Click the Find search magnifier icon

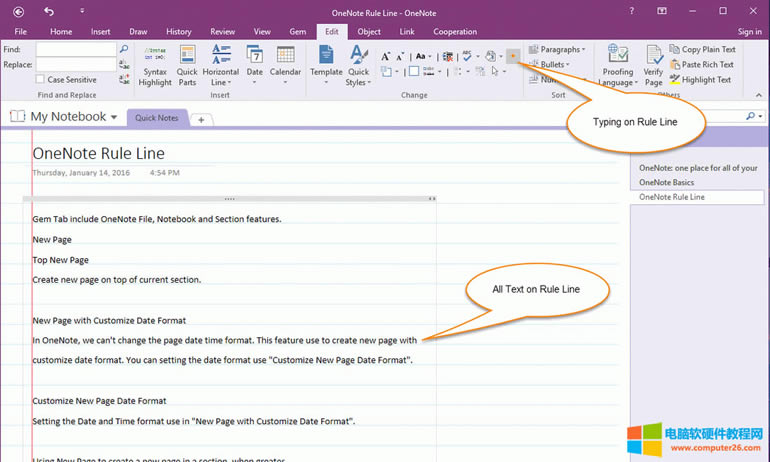[x=124, y=48]
